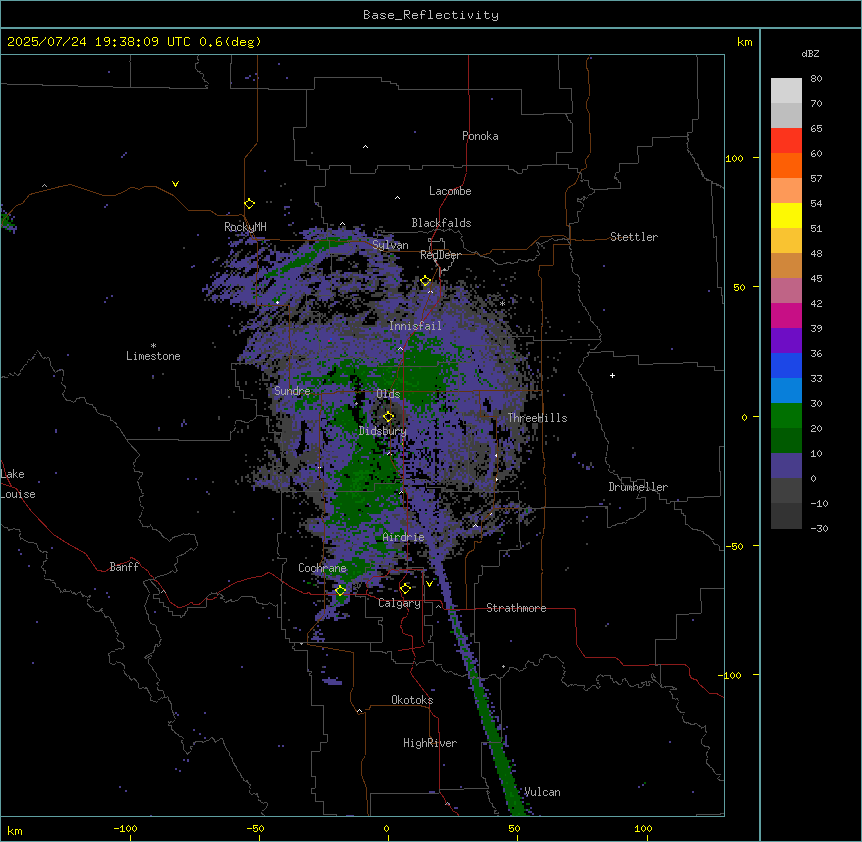Click the Sylvan label

click(x=390, y=245)
